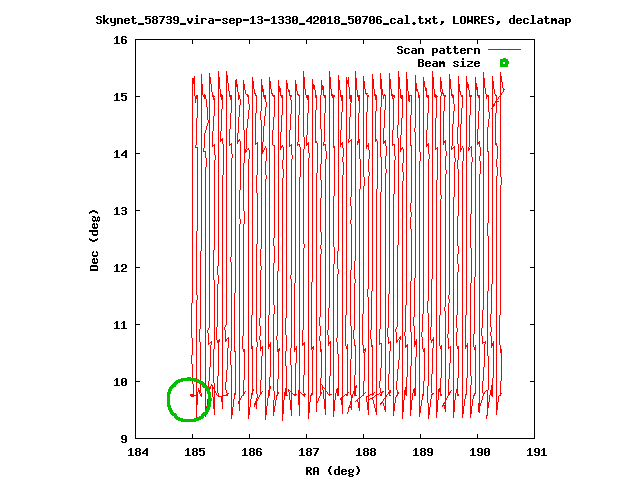Click the y-axis tick label 14
640x480 pixels.
(x=120, y=154)
